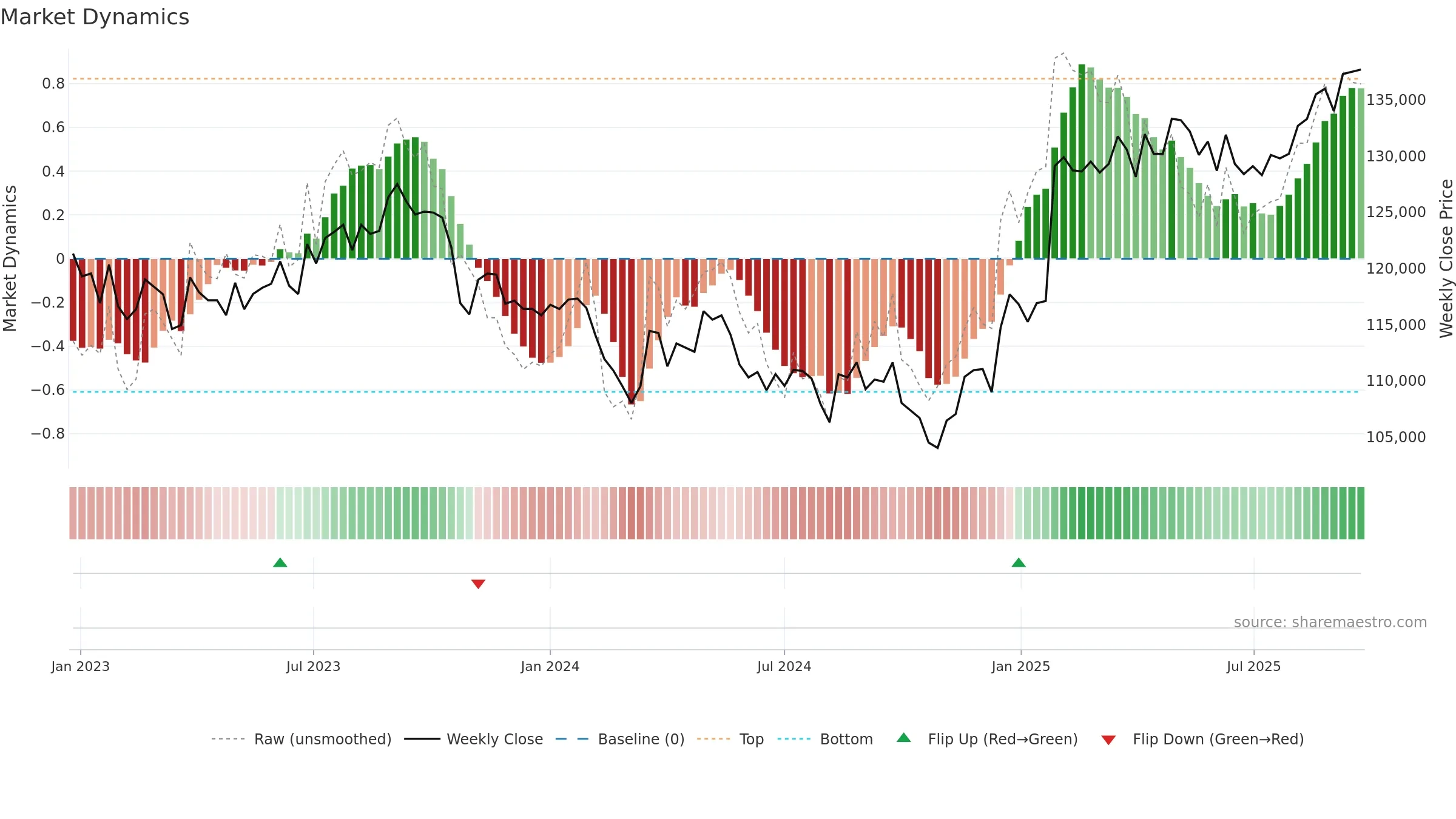The height and width of the screenshot is (819, 1456).
Task: Click the darkest red heat strip segment near March 2024
Action: pyautogui.click(x=632, y=513)
